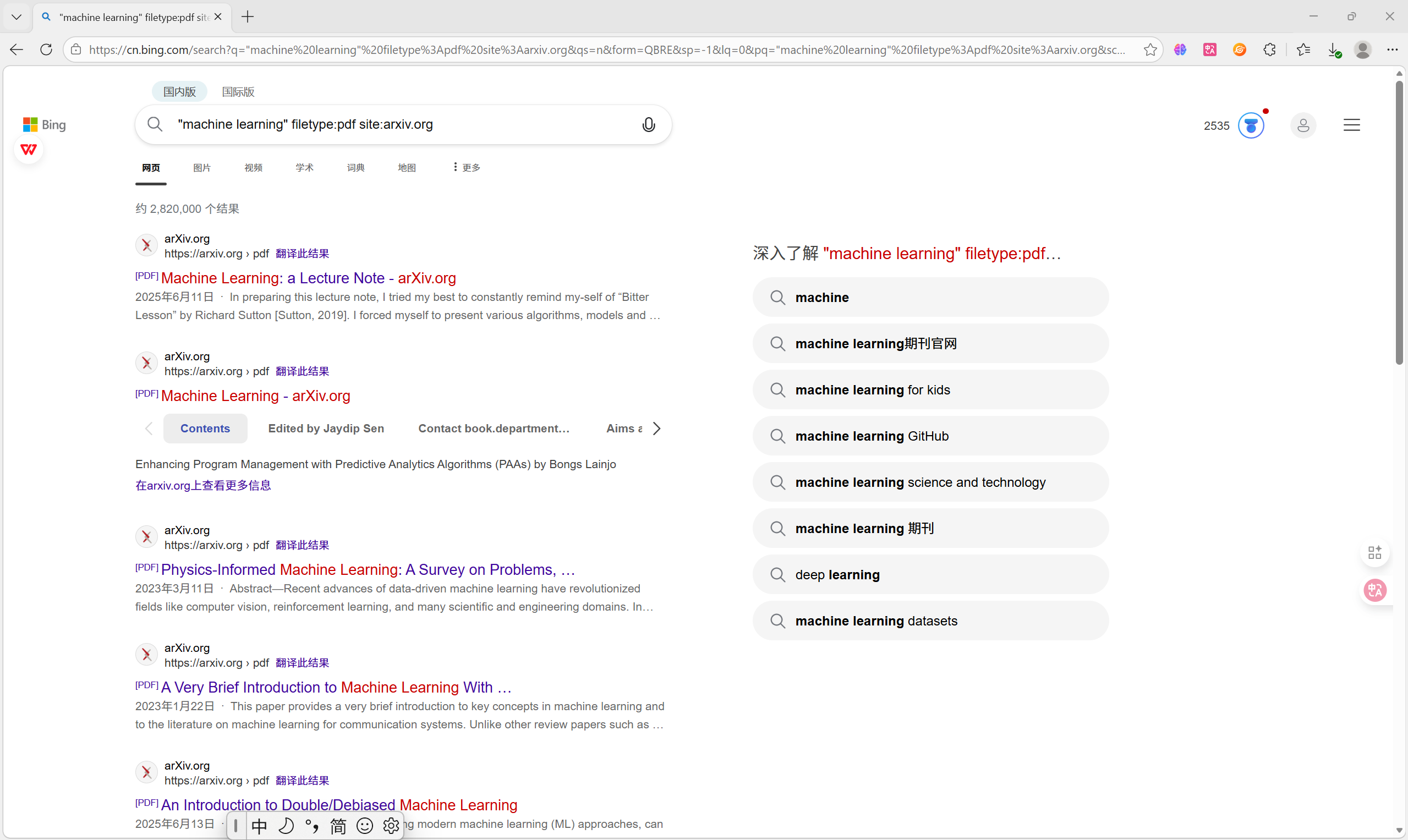Add page to favorites star icon
This screenshot has width=1408, height=840.
click(1150, 50)
